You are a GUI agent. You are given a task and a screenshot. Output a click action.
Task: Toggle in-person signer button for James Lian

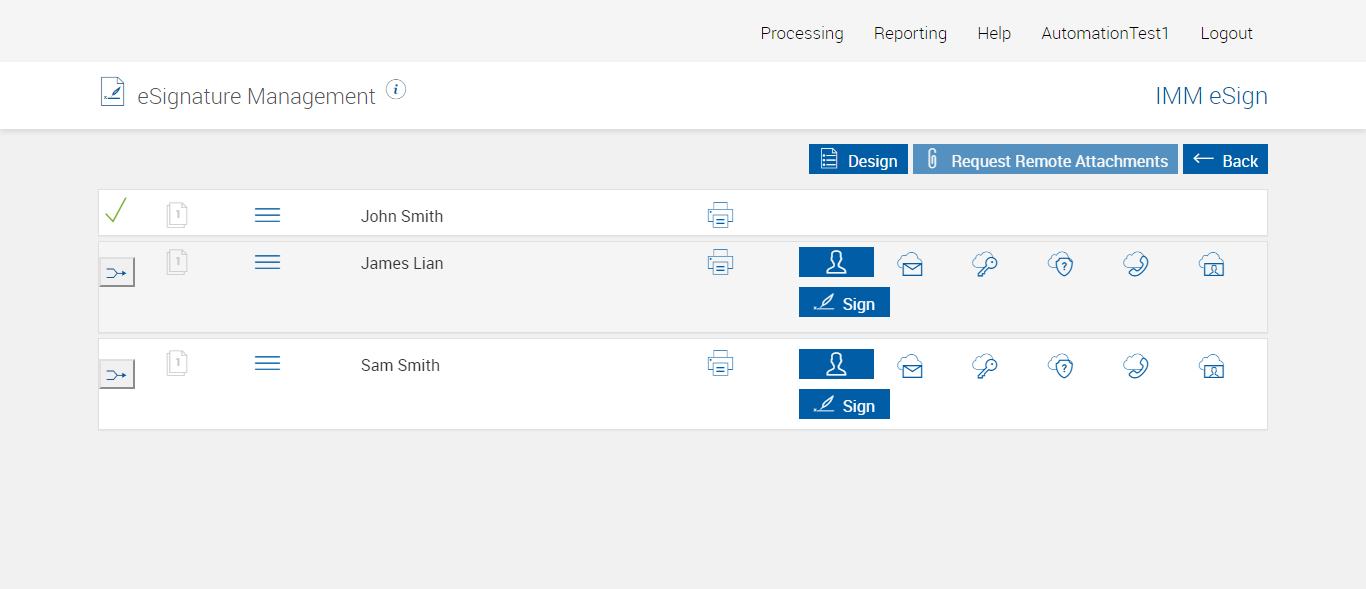[x=836, y=262]
